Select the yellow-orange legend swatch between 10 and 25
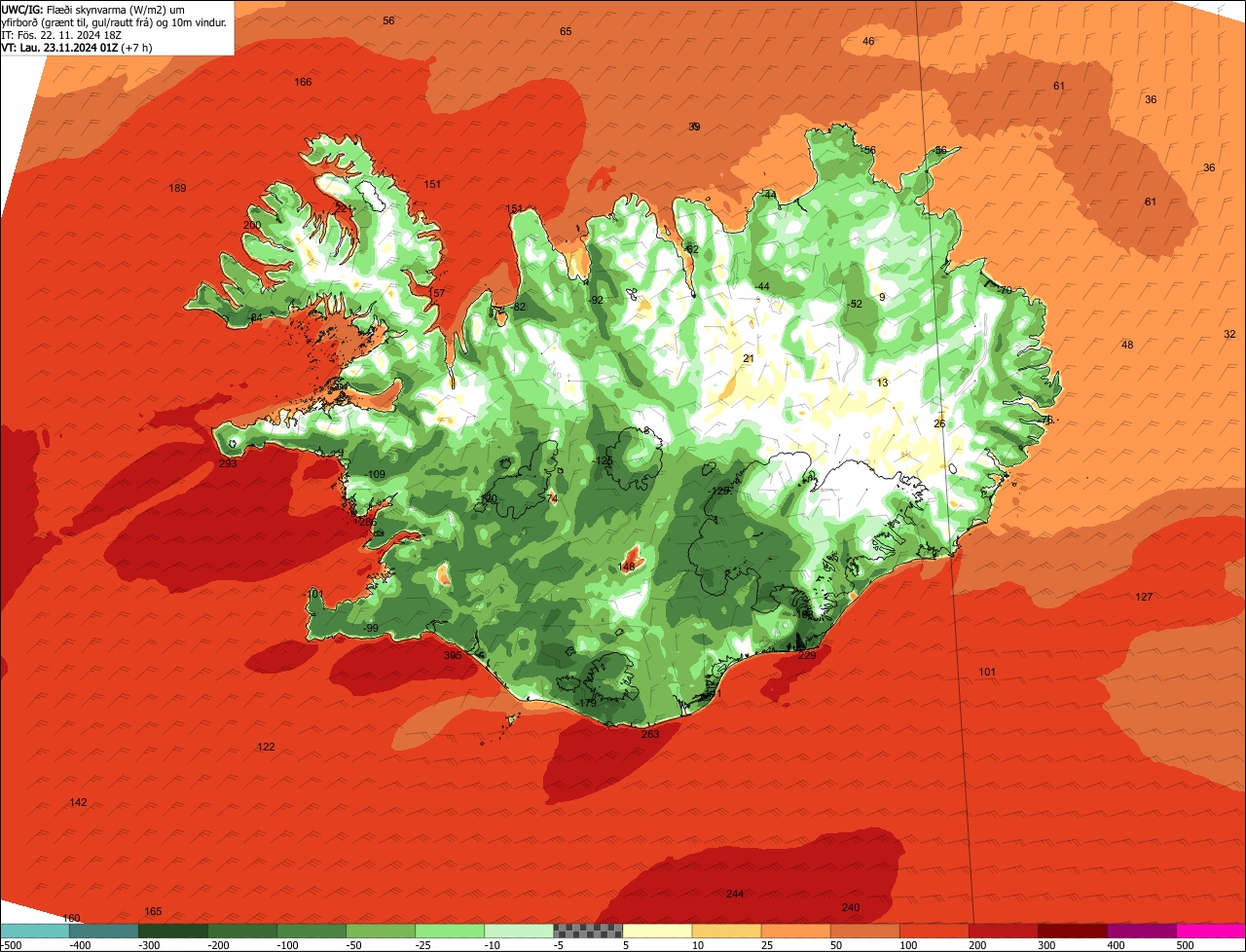Image resolution: width=1246 pixels, height=952 pixels. click(x=725, y=931)
